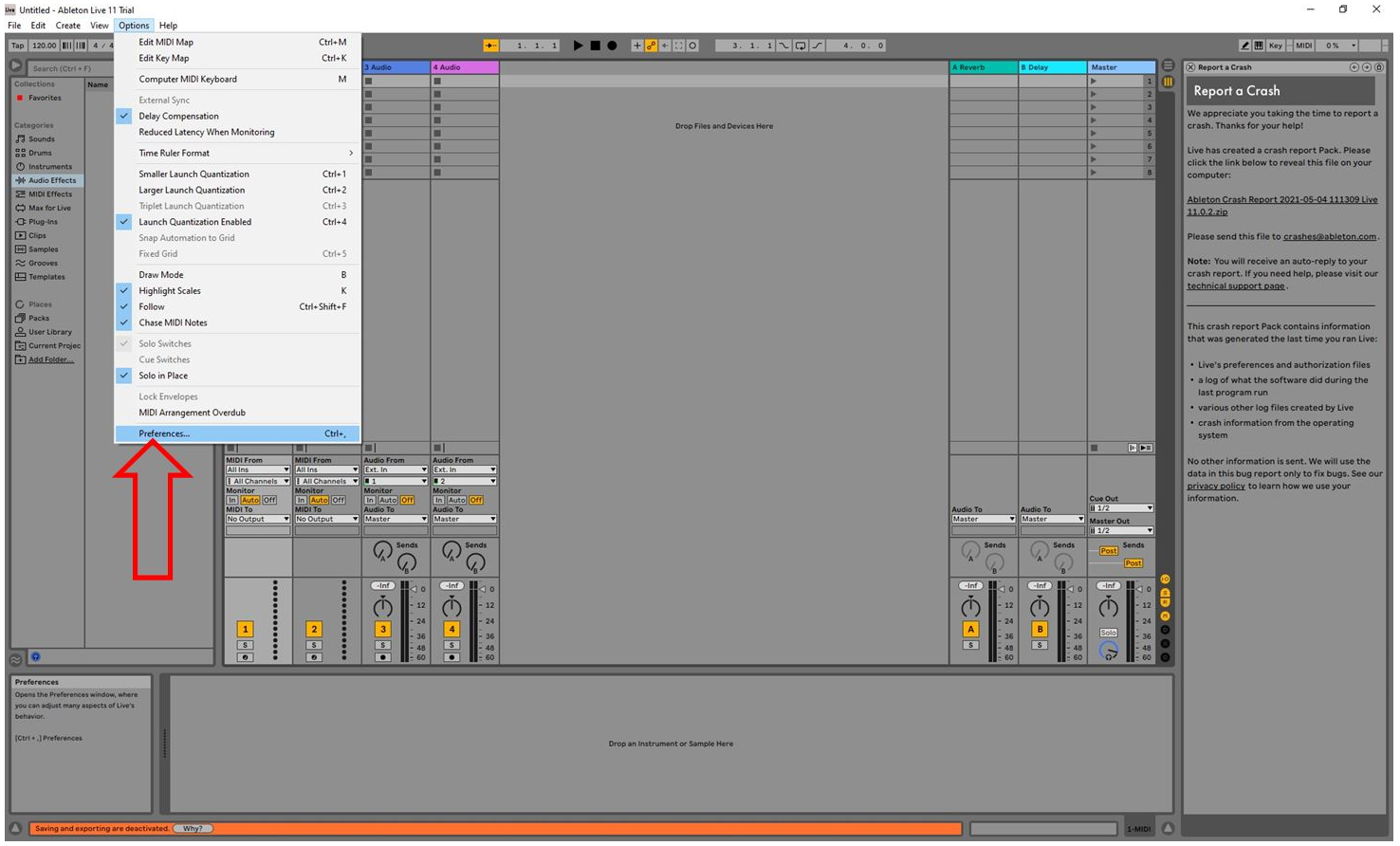Open track 2 All Channels dropdown
Screen dimensions: 1400x846
pyautogui.click(x=326, y=481)
